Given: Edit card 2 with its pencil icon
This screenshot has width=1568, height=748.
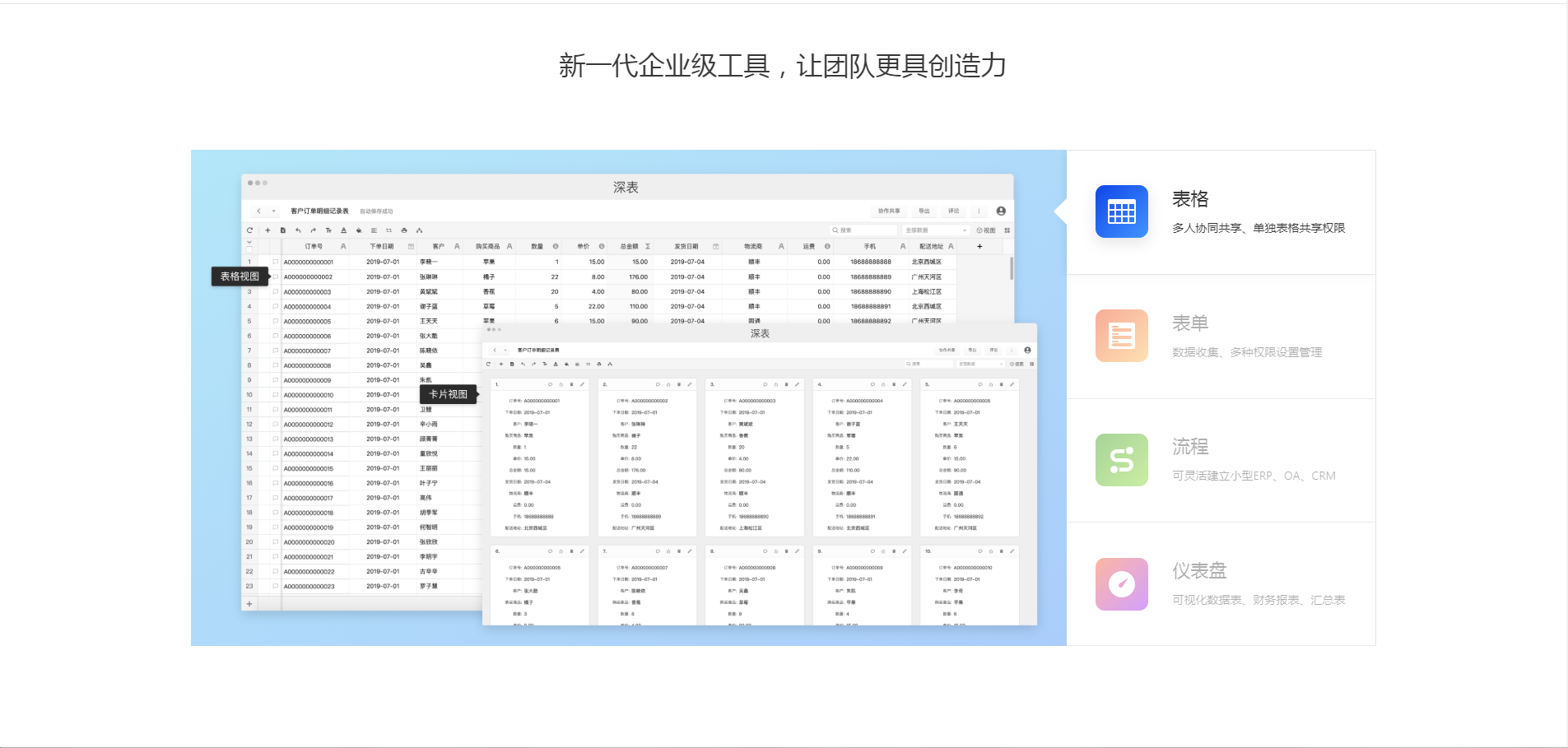Looking at the screenshot, I should pos(690,384).
